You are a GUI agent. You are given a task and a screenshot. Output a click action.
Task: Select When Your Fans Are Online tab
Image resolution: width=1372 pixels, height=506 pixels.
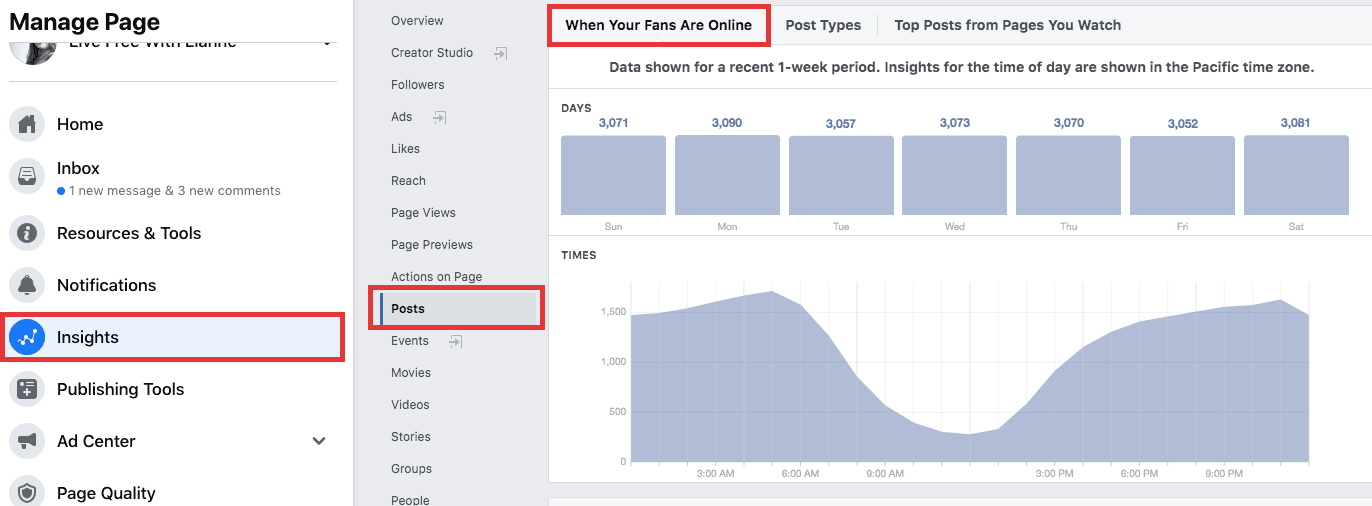pos(658,25)
